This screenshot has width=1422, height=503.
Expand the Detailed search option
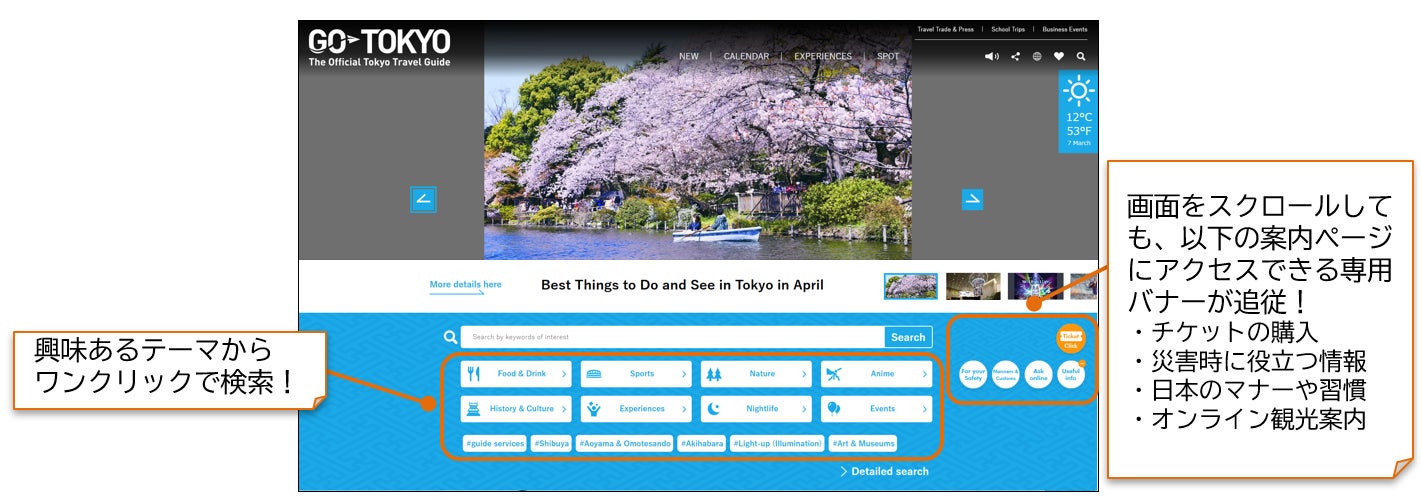(884, 471)
